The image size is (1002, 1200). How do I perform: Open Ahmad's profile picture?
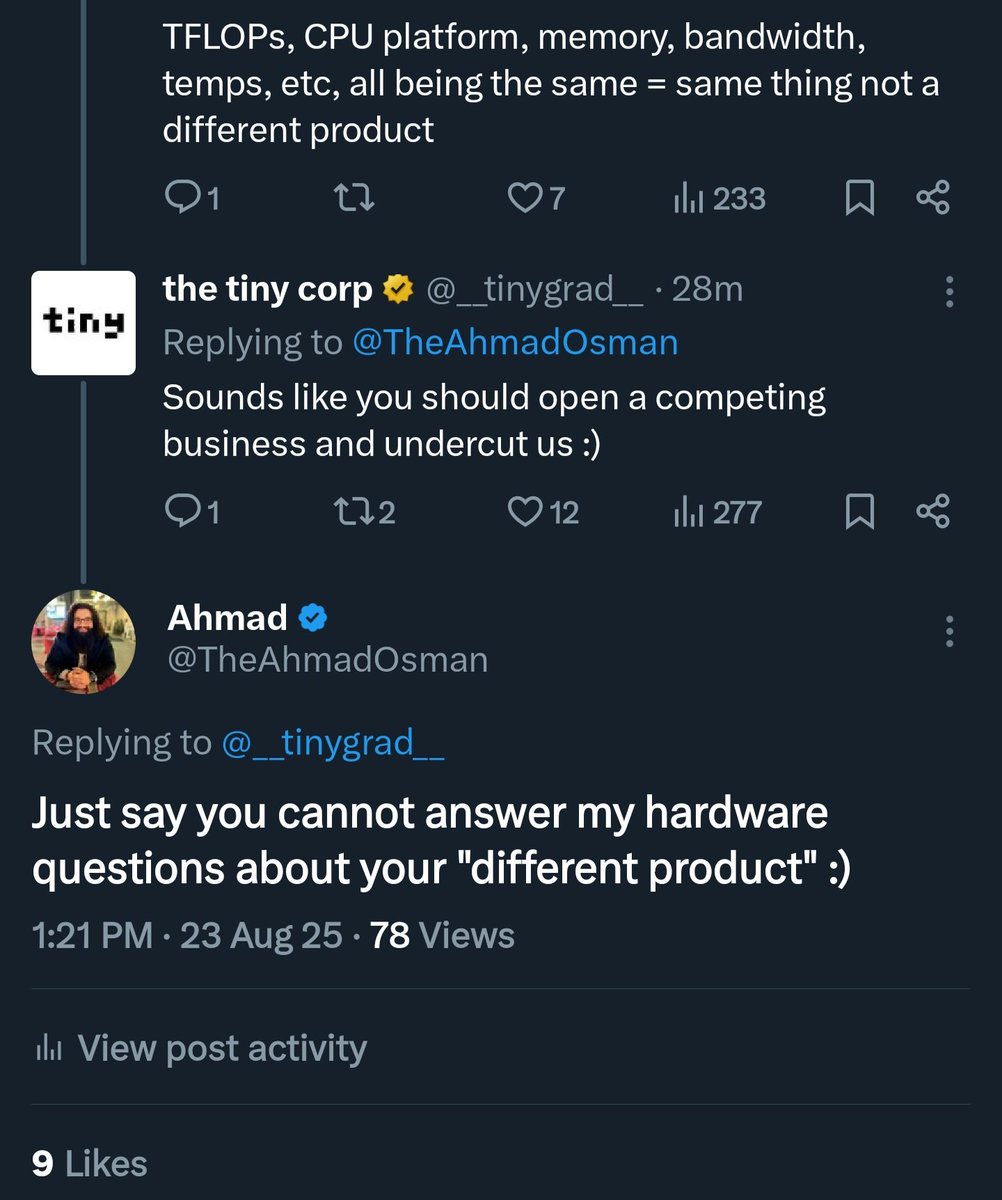pyautogui.click(x=83, y=642)
